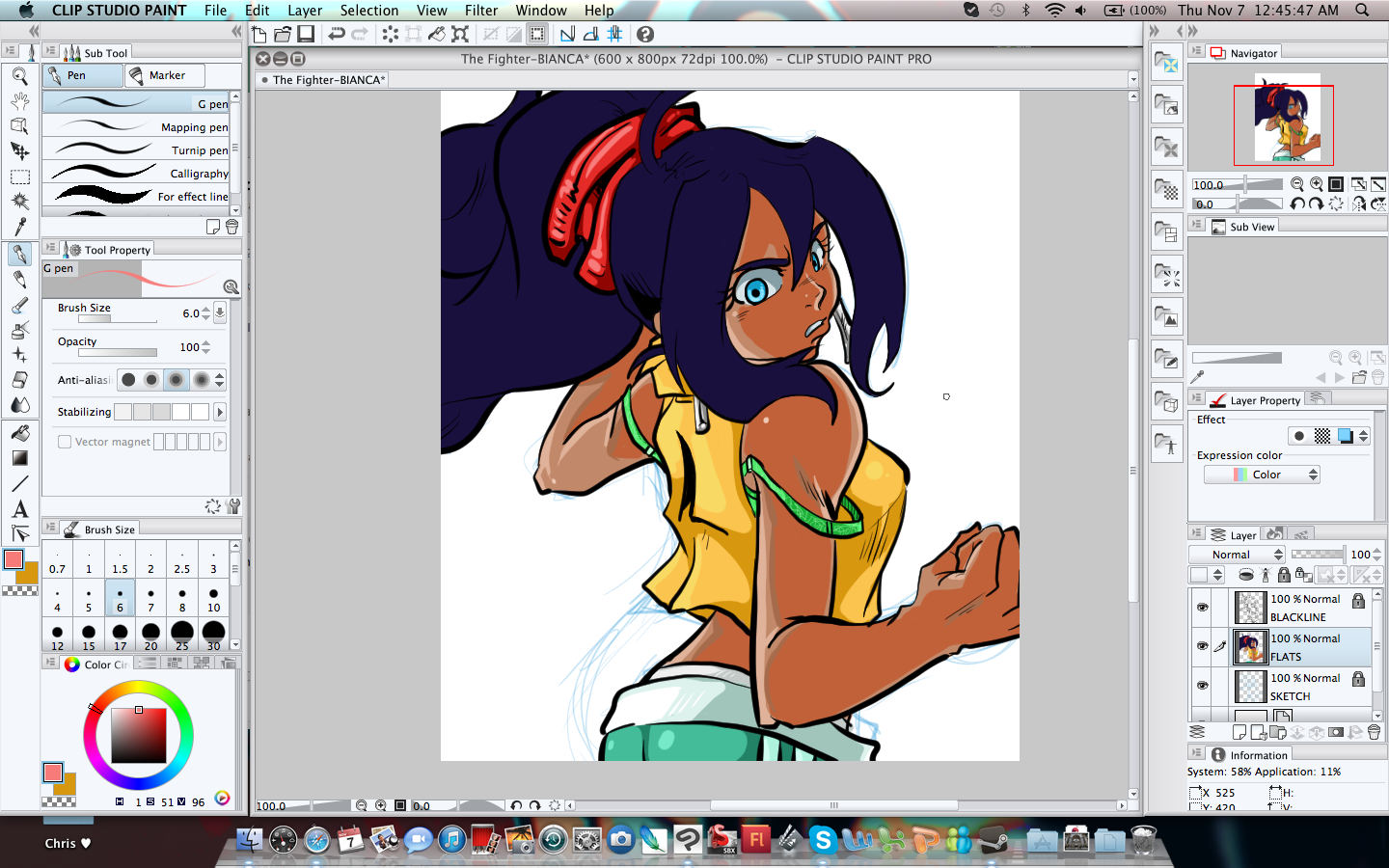Open the Layer menu
1389x868 pixels.
[x=305, y=10]
